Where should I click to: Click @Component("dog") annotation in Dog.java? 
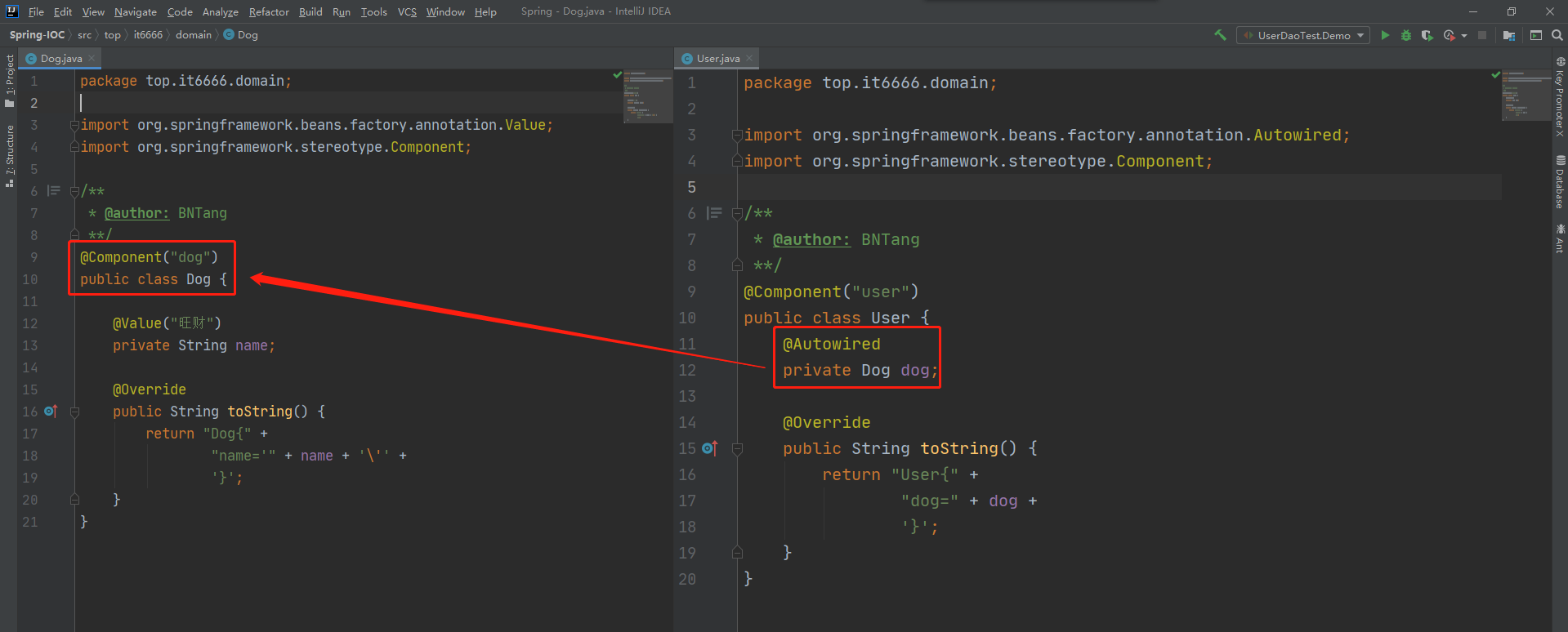pyautogui.click(x=149, y=257)
